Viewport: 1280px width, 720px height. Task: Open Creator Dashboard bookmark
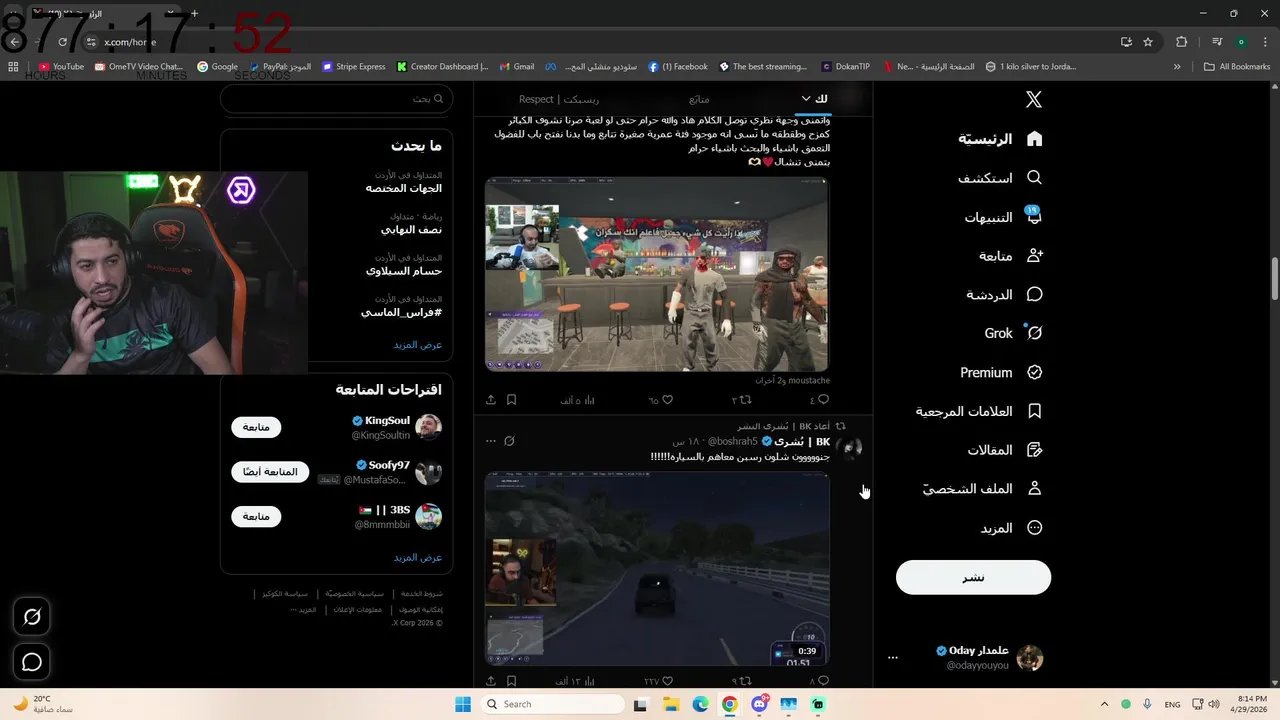pos(442,67)
